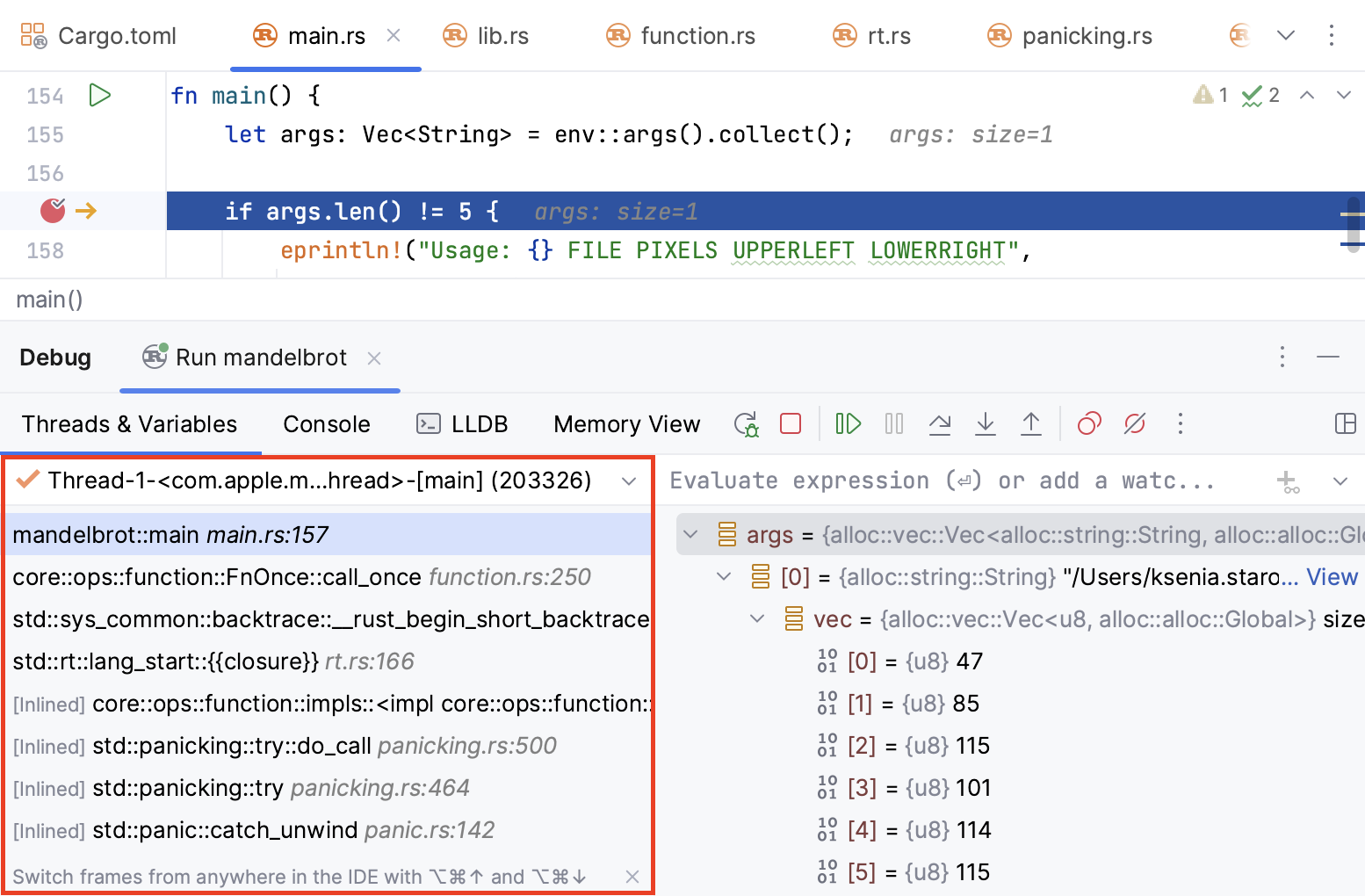Viewport: 1365px width, 896px height.
Task: Click the typo count checkmark indicator
Action: (x=1260, y=95)
